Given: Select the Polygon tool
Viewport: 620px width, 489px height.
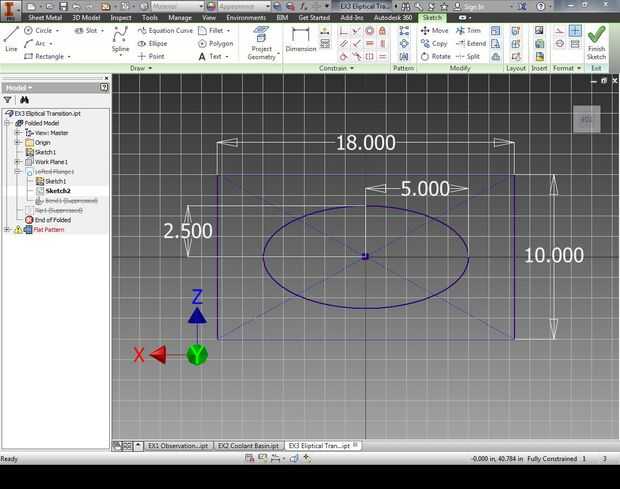Looking at the screenshot, I should pyautogui.click(x=215, y=43).
